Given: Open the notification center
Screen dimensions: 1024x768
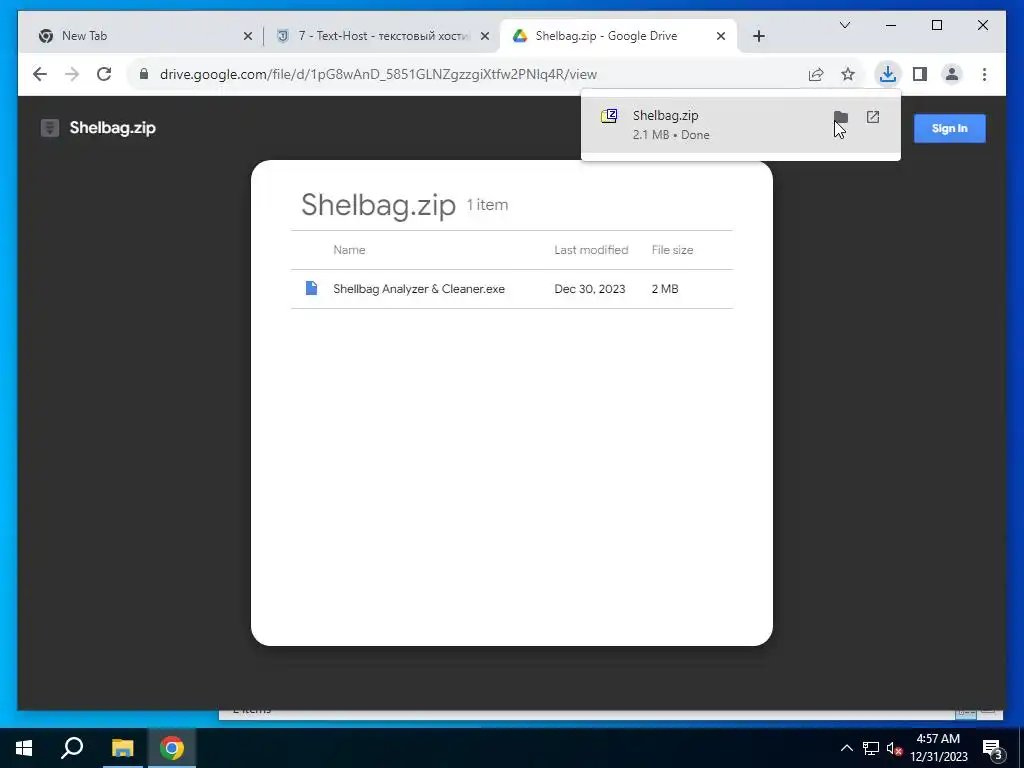Looking at the screenshot, I should pos(992,749).
